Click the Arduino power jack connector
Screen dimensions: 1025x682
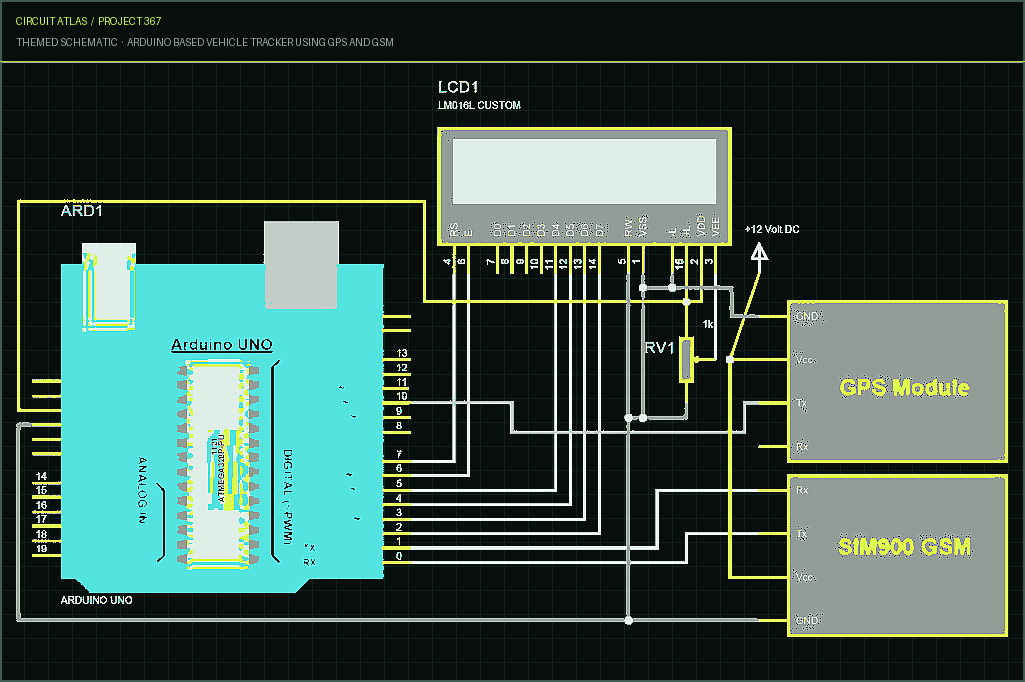[109, 285]
